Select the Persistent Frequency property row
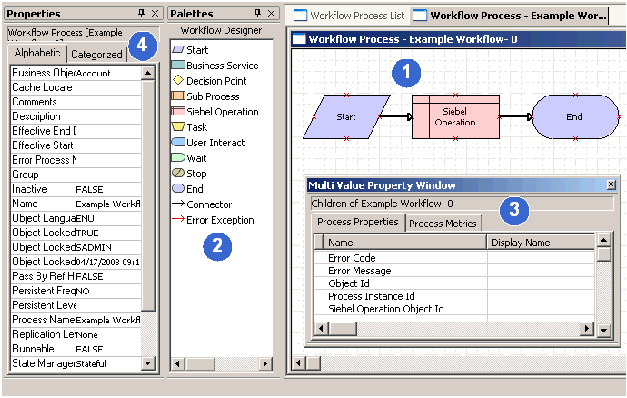Viewport: 627px width, 398px height. tap(76, 291)
